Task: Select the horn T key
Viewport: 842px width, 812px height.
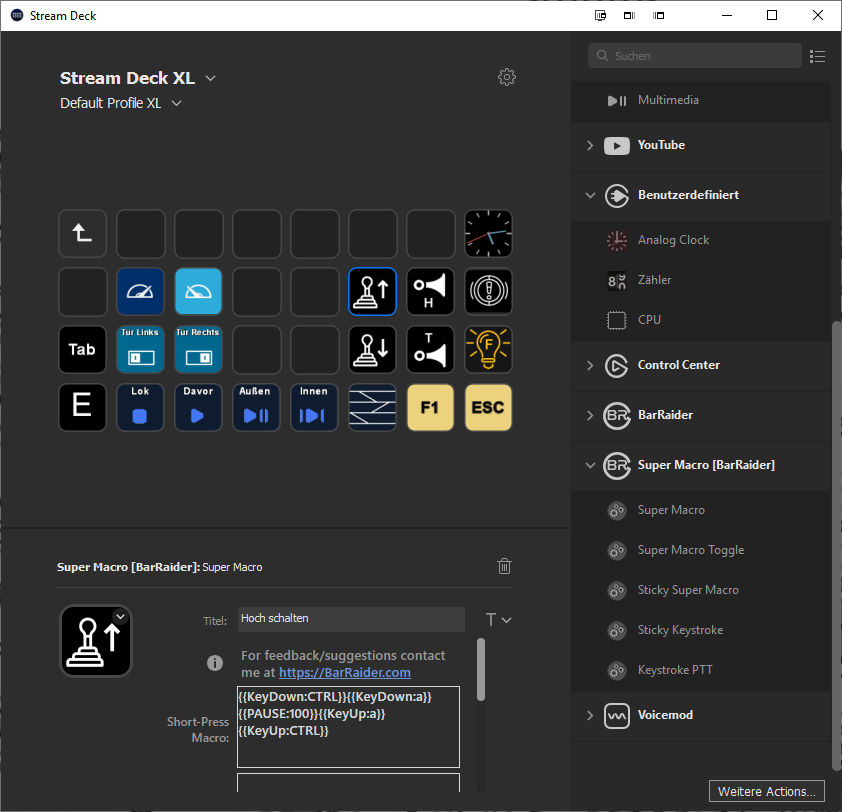Action: [x=430, y=350]
